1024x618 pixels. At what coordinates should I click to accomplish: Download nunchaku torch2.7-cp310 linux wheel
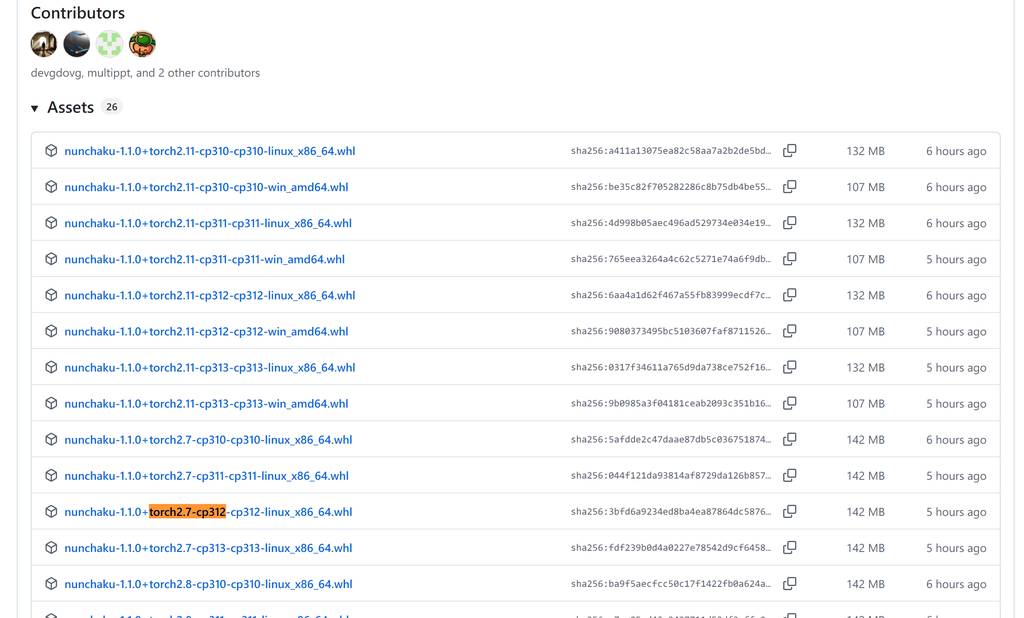(x=208, y=439)
